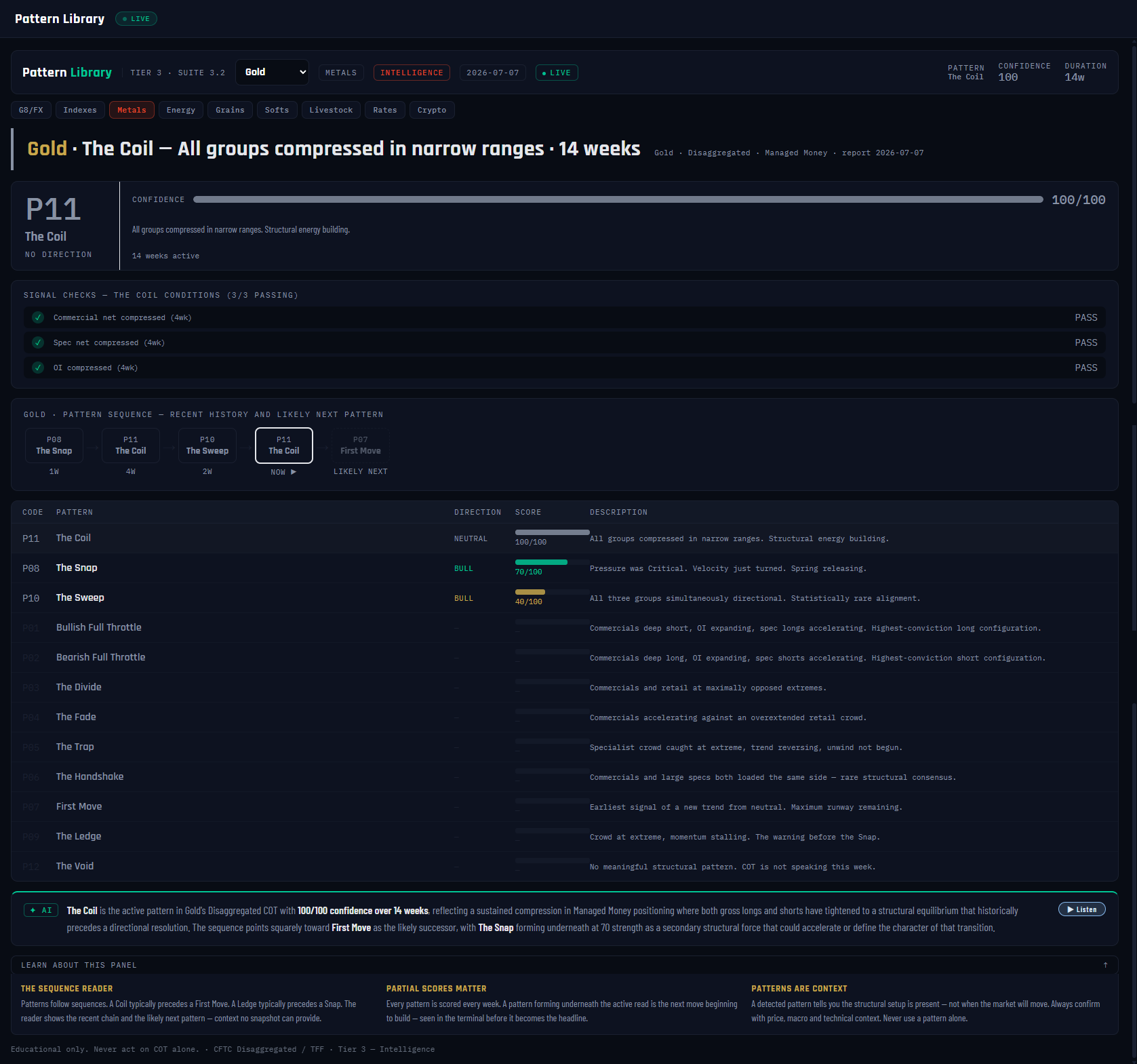Select The Fade pattern row
1137x1064 pixels.
565,717
